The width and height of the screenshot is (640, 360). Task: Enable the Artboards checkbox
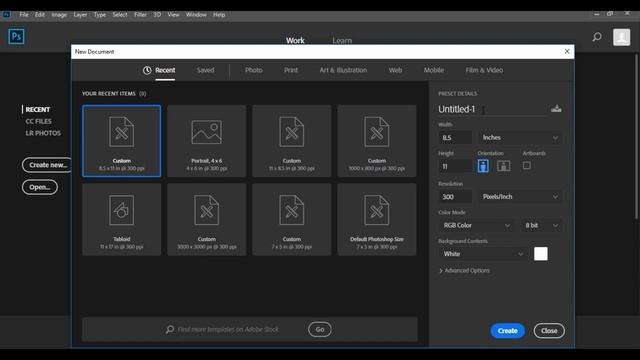tap(527, 165)
